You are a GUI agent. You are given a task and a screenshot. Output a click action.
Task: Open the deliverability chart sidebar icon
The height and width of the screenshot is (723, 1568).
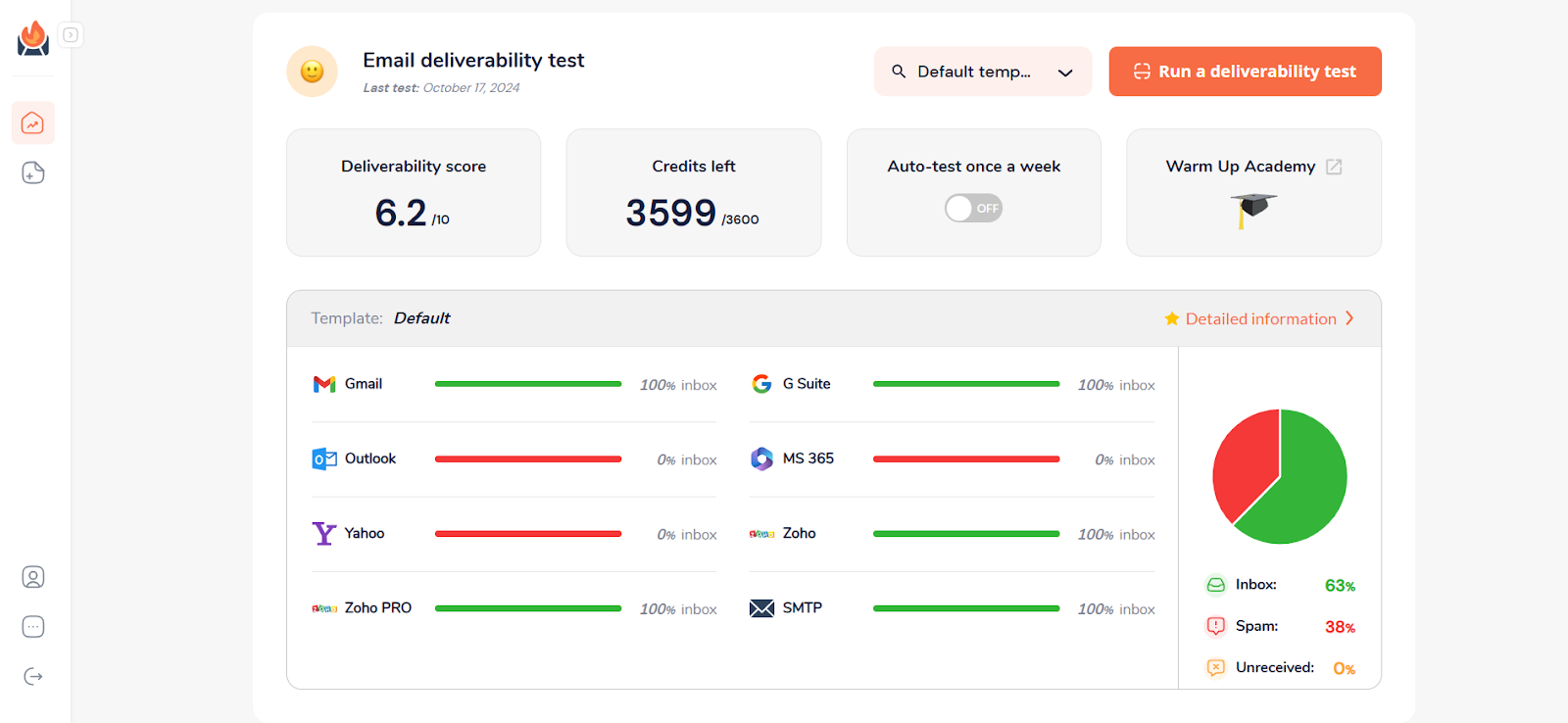33,123
